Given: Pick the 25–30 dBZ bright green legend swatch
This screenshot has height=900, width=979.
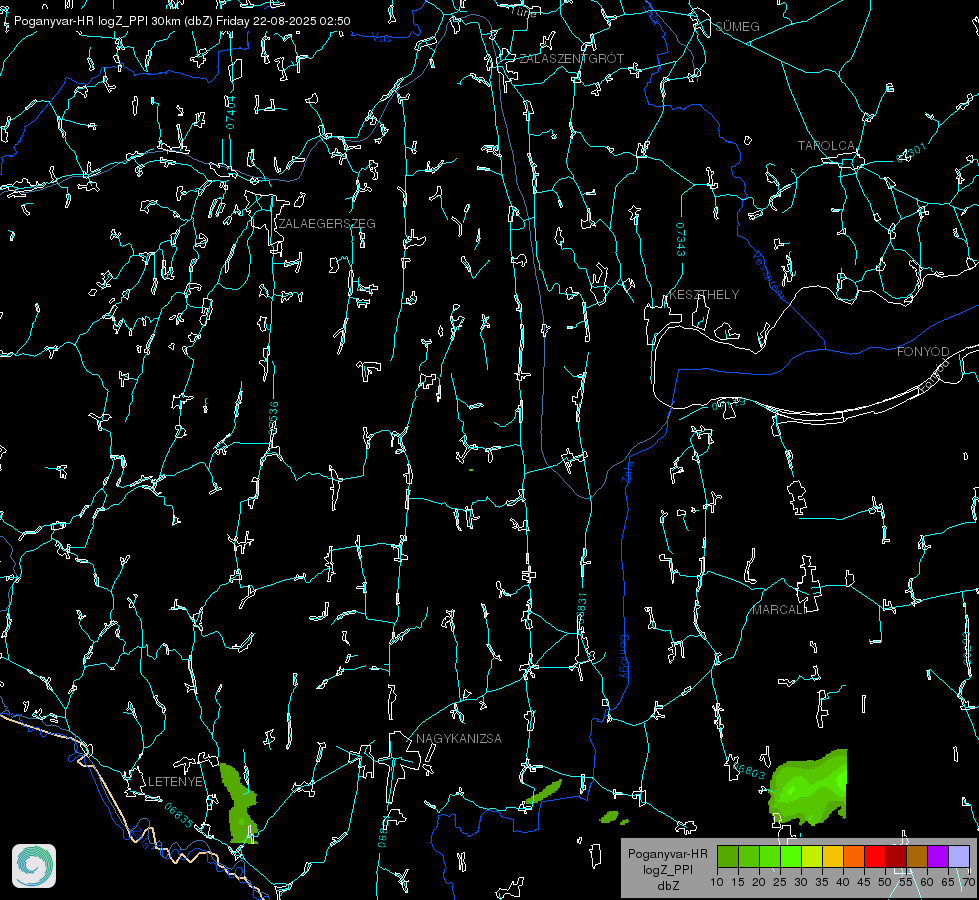Looking at the screenshot, I should [791, 856].
